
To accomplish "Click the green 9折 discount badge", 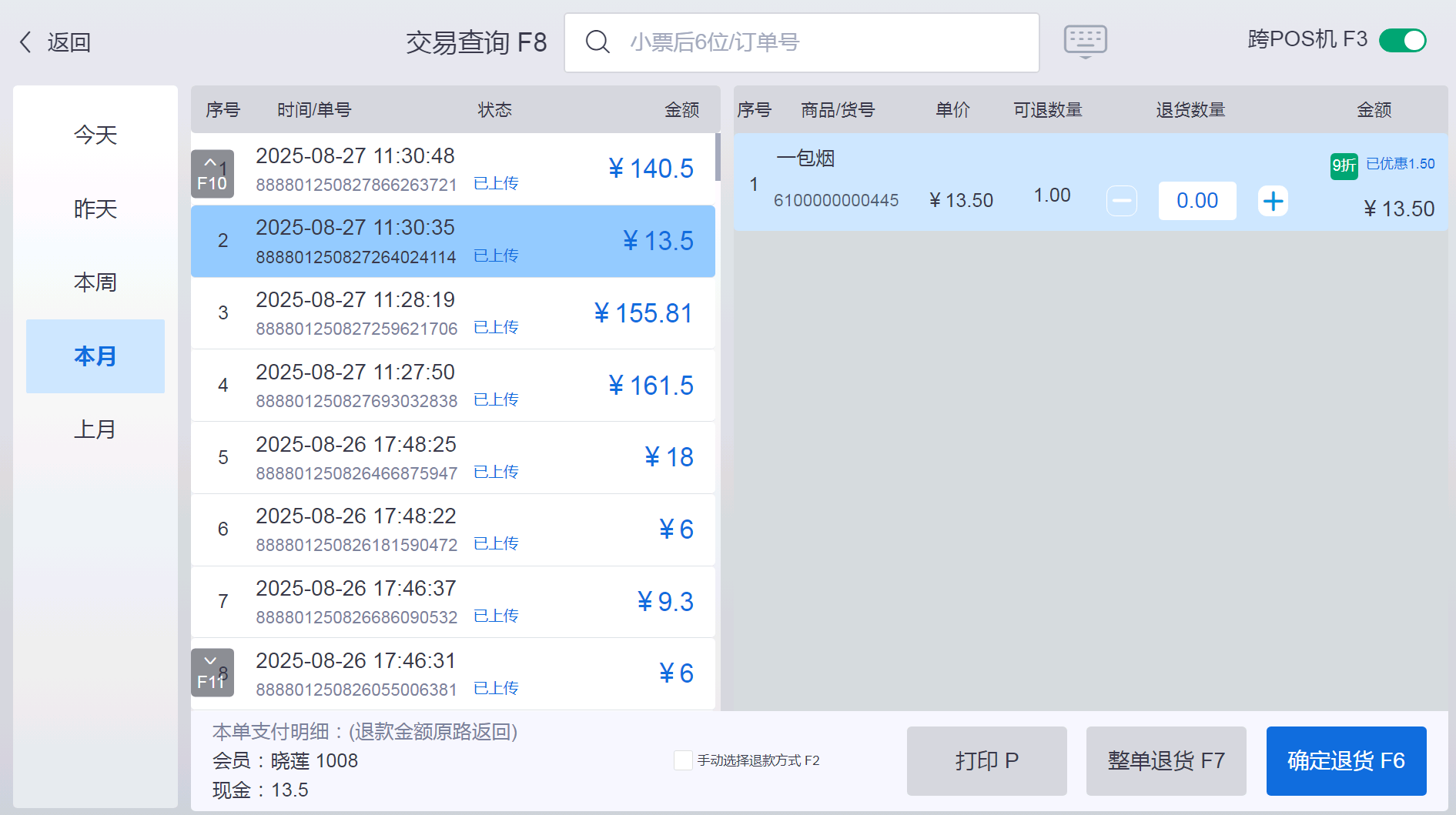I will point(1344,165).
